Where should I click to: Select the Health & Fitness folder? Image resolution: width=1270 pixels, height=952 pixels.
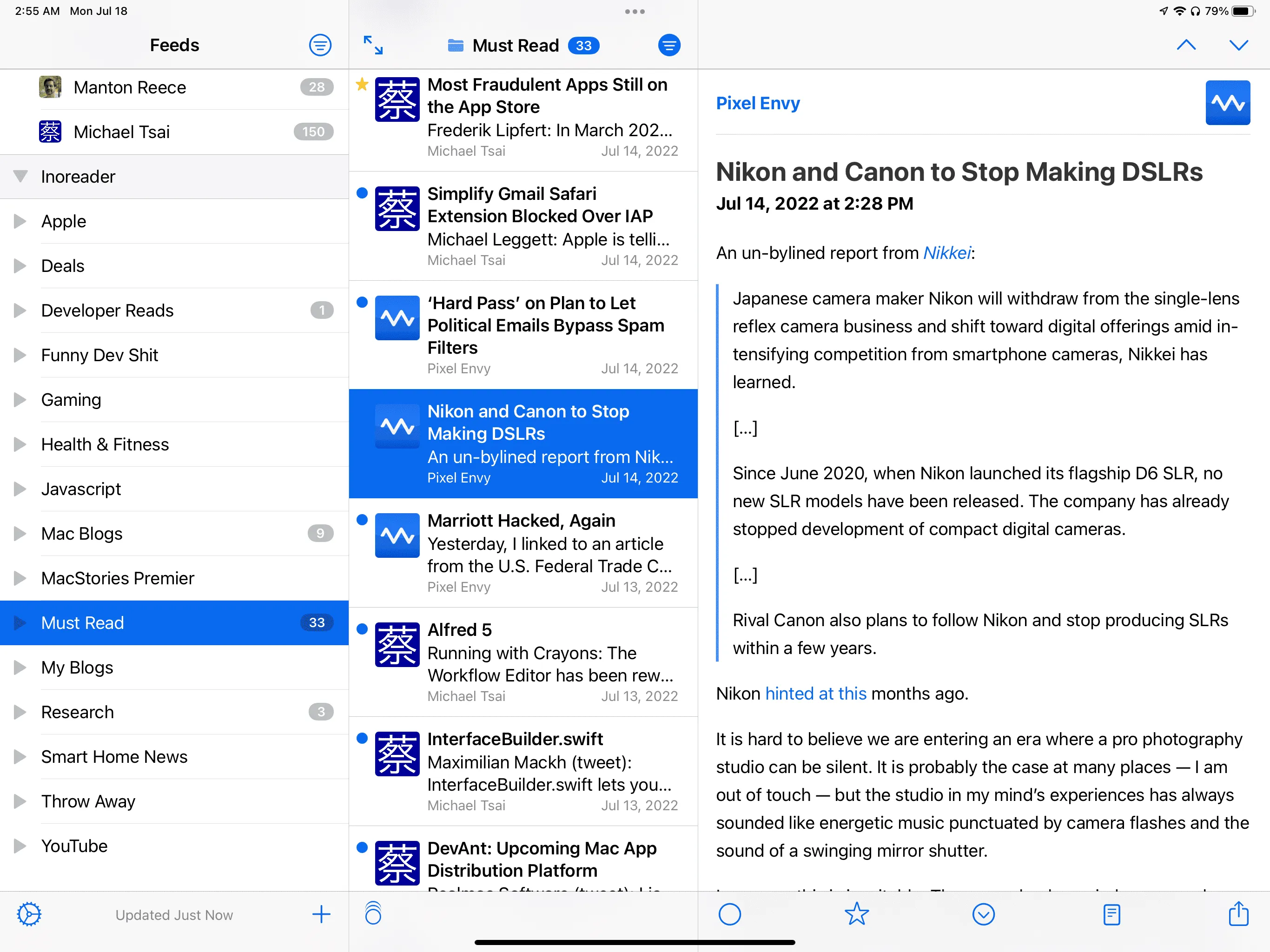tap(174, 444)
